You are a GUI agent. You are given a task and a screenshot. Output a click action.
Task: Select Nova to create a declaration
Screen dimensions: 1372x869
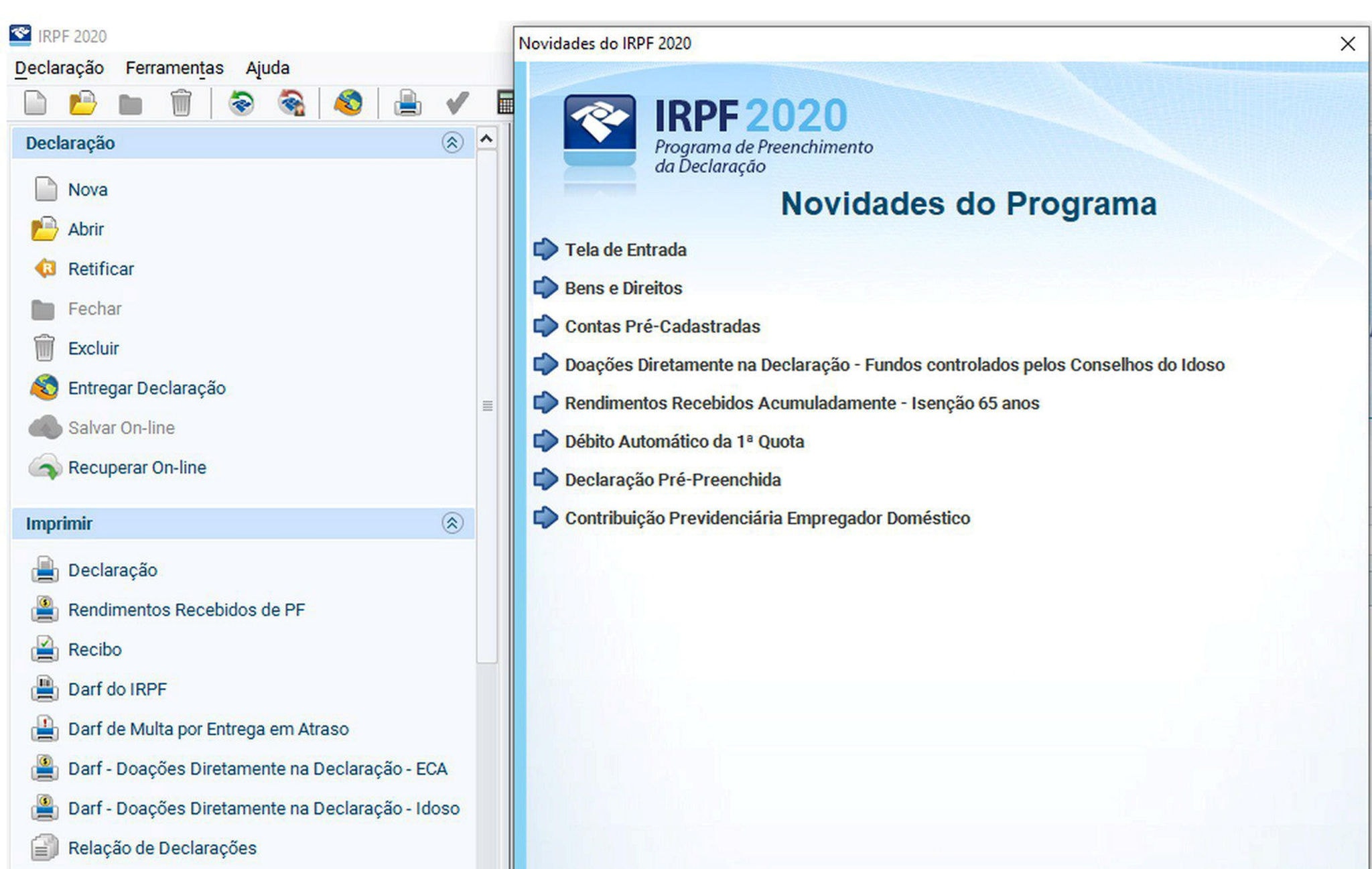[x=88, y=190]
